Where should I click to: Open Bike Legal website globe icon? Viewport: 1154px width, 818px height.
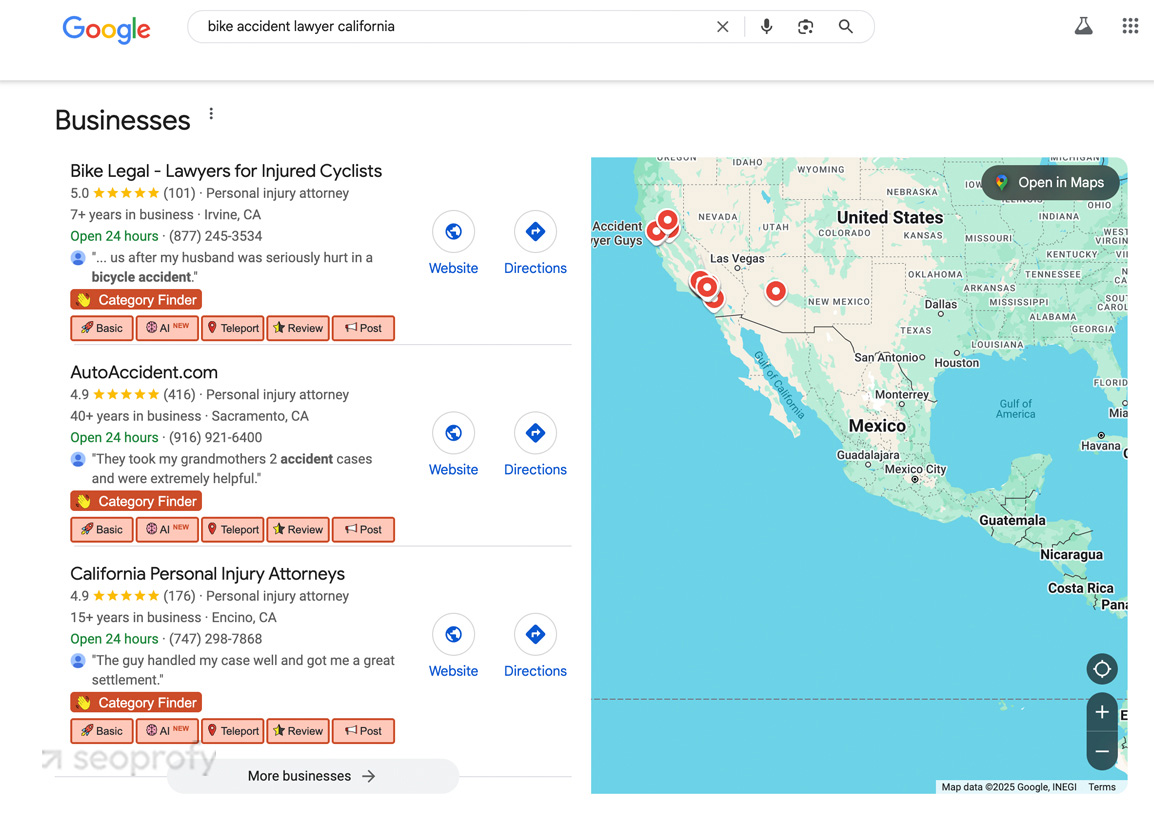pos(453,232)
